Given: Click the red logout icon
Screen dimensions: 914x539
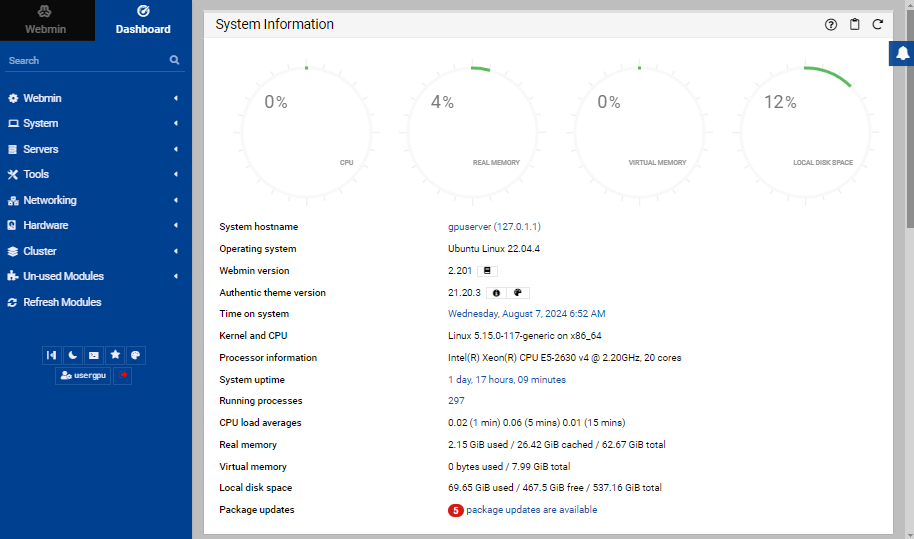Looking at the screenshot, I should point(123,375).
